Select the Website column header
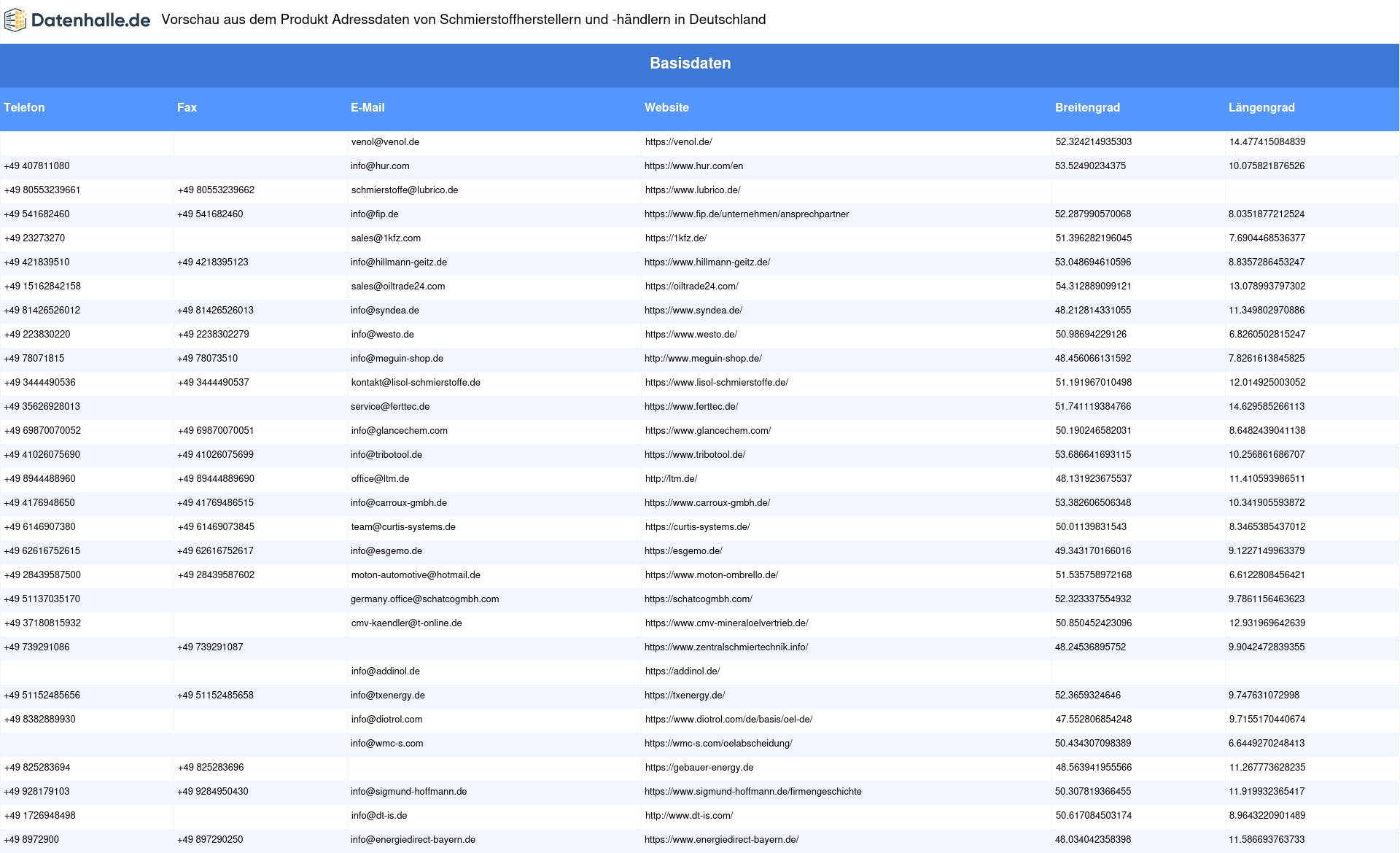This screenshot has width=1400, height=853. point(666,107)
